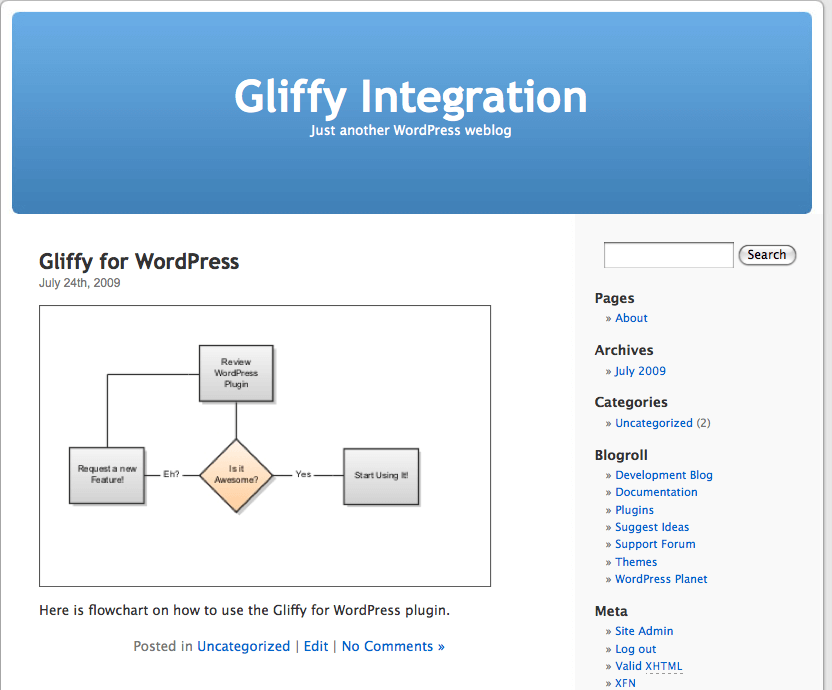This screenshot has width=832, height=690.
Task: Open the About page link
Action: 631,318
